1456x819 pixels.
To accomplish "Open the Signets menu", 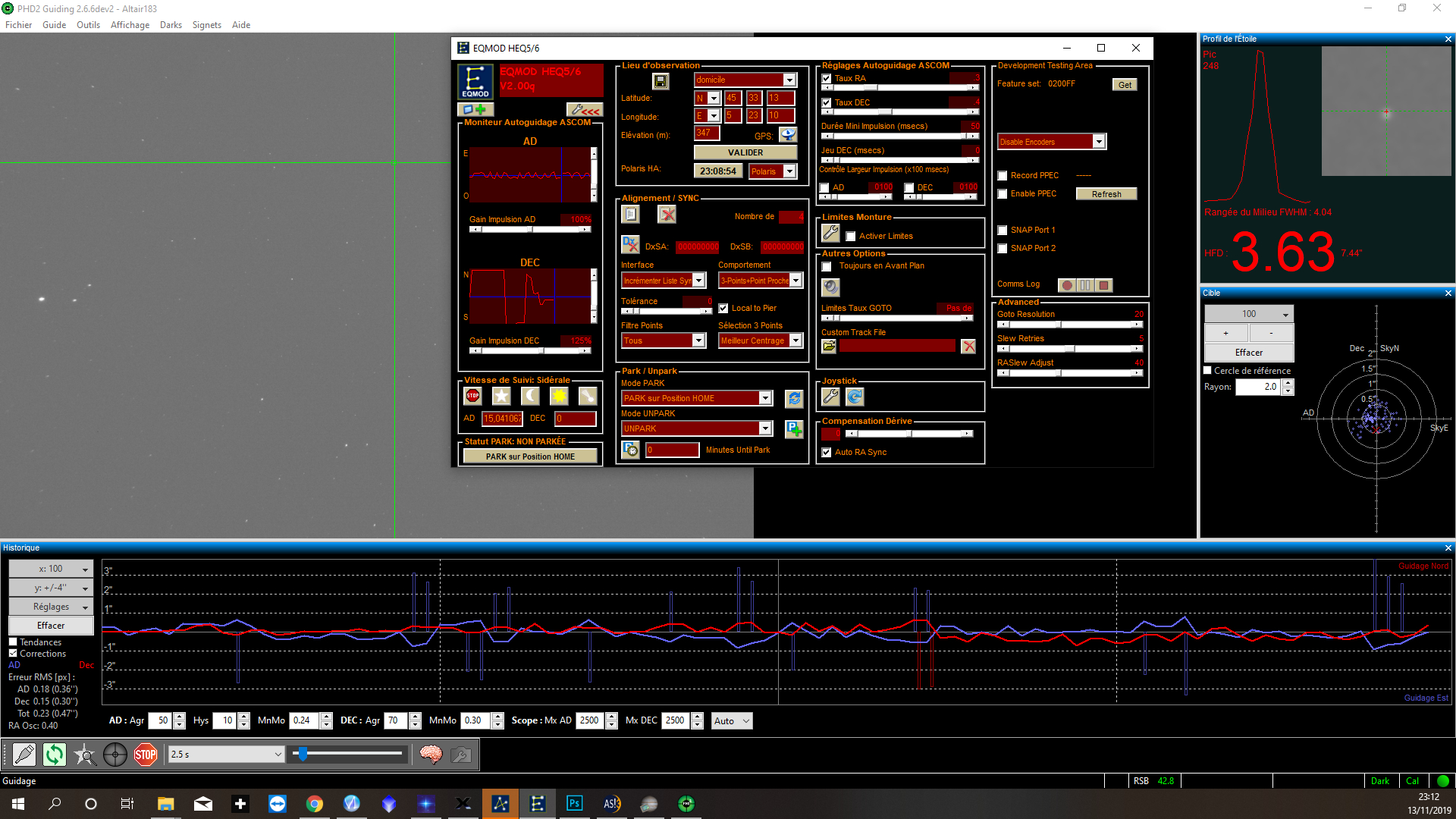I will pyautogui.click(x=207, y=25).
